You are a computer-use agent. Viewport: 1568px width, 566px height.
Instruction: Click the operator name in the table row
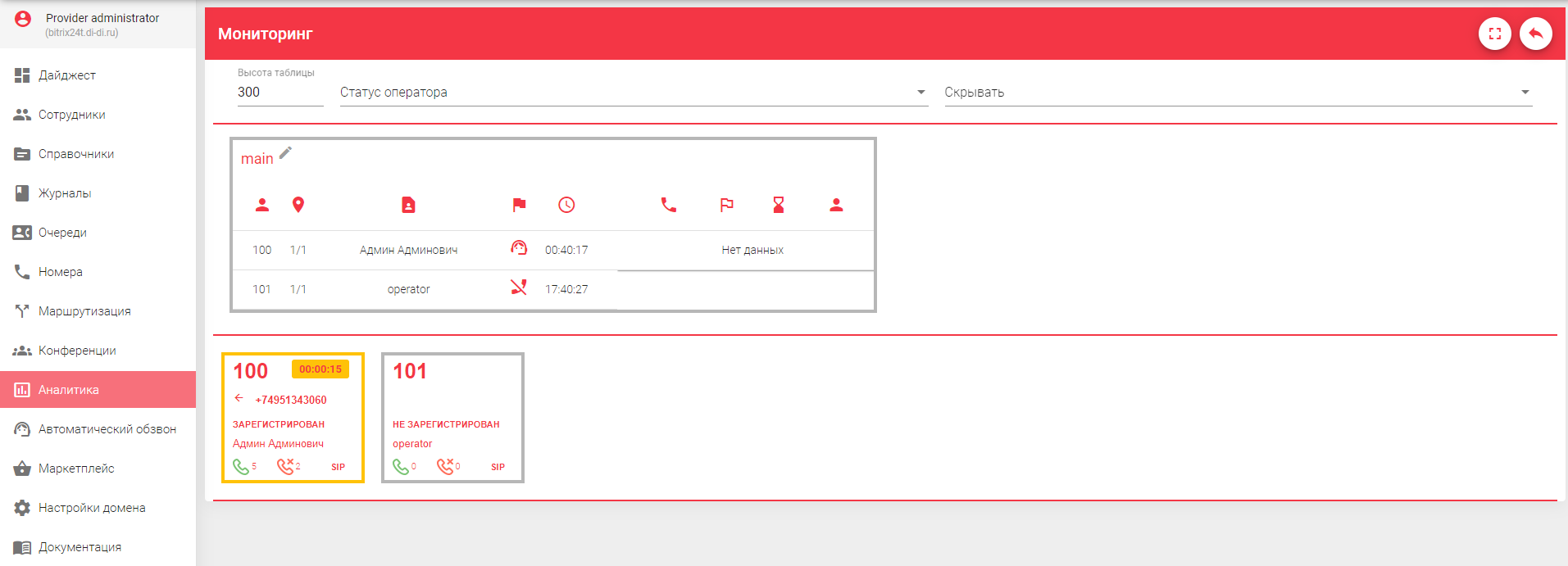coord(408,289)
